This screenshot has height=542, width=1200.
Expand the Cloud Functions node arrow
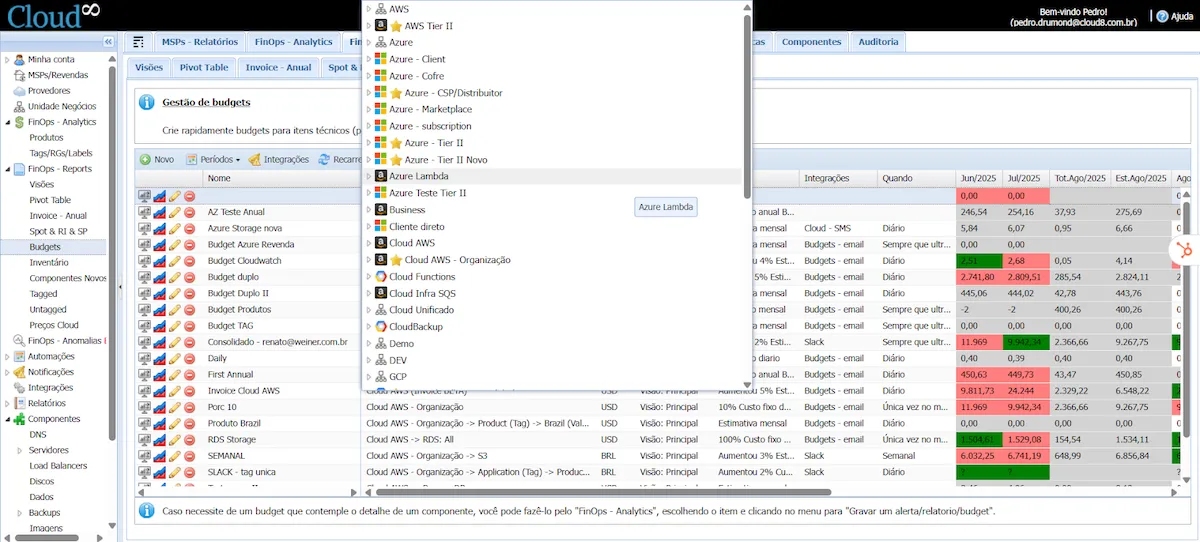click(x=369, y=276)
